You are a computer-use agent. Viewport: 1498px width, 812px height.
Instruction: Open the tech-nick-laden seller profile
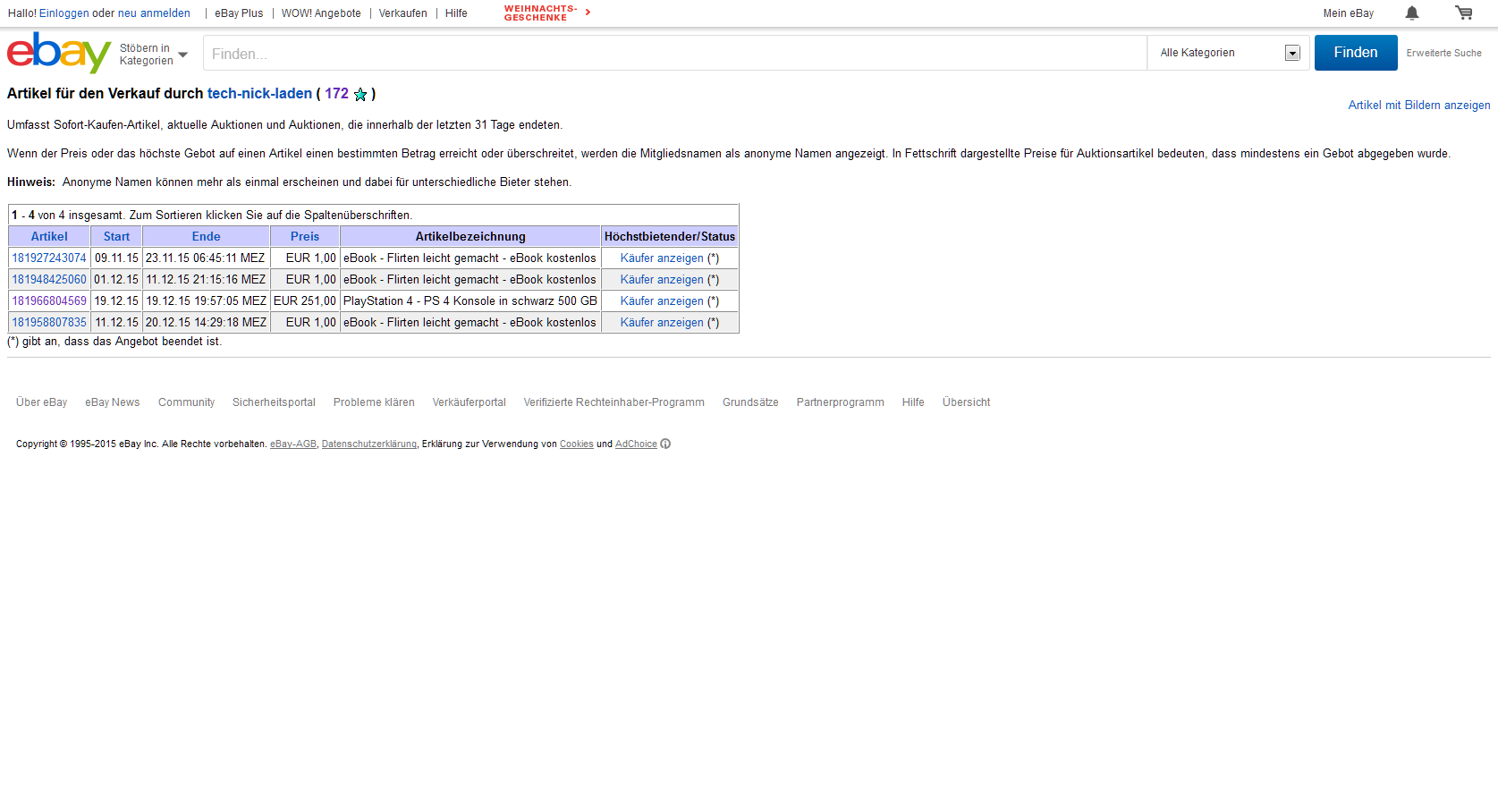click(x=259, y=94)
